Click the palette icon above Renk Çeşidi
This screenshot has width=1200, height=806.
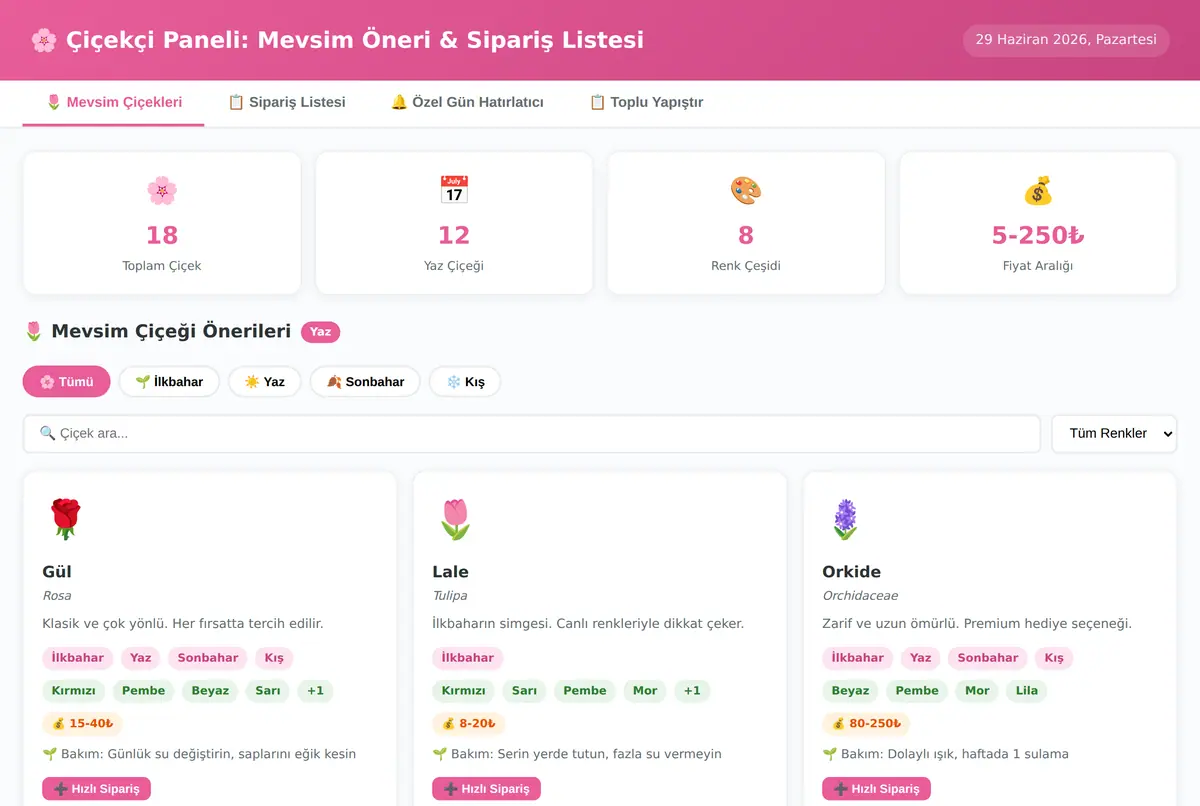pos(746,190)
